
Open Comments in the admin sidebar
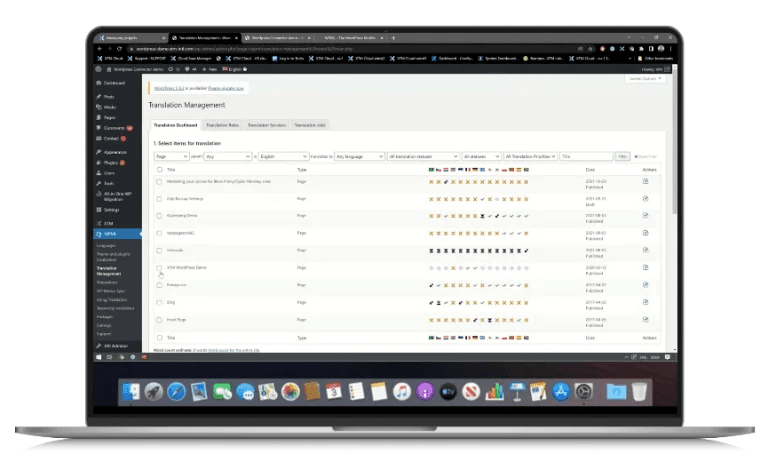(x=114, y=128)
